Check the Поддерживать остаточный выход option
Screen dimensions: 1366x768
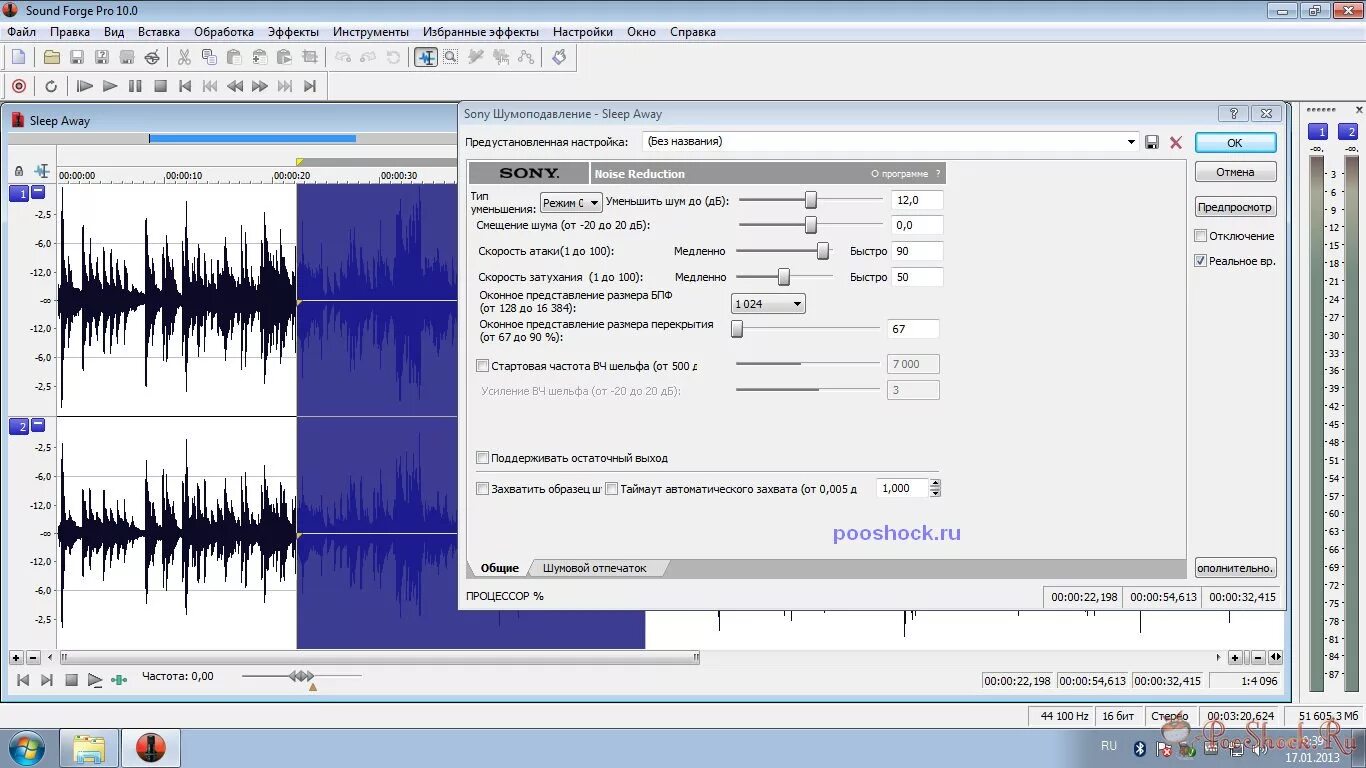coord(482,457)
